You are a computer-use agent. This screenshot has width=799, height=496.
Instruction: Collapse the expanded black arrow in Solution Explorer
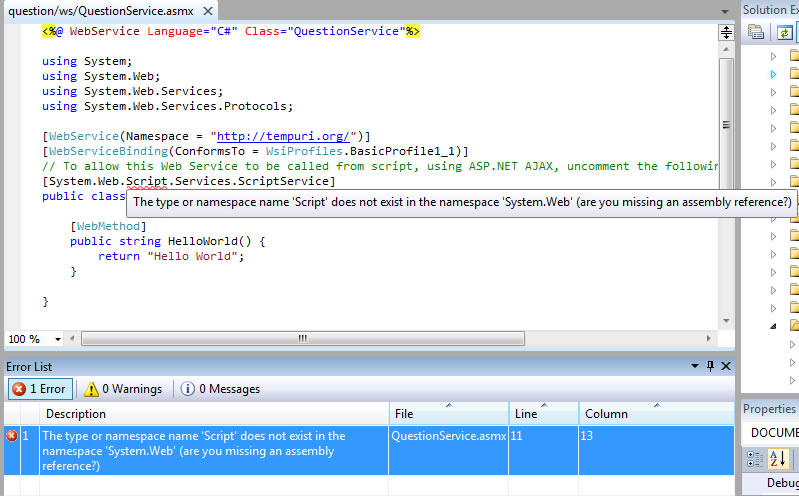[774, 326]
